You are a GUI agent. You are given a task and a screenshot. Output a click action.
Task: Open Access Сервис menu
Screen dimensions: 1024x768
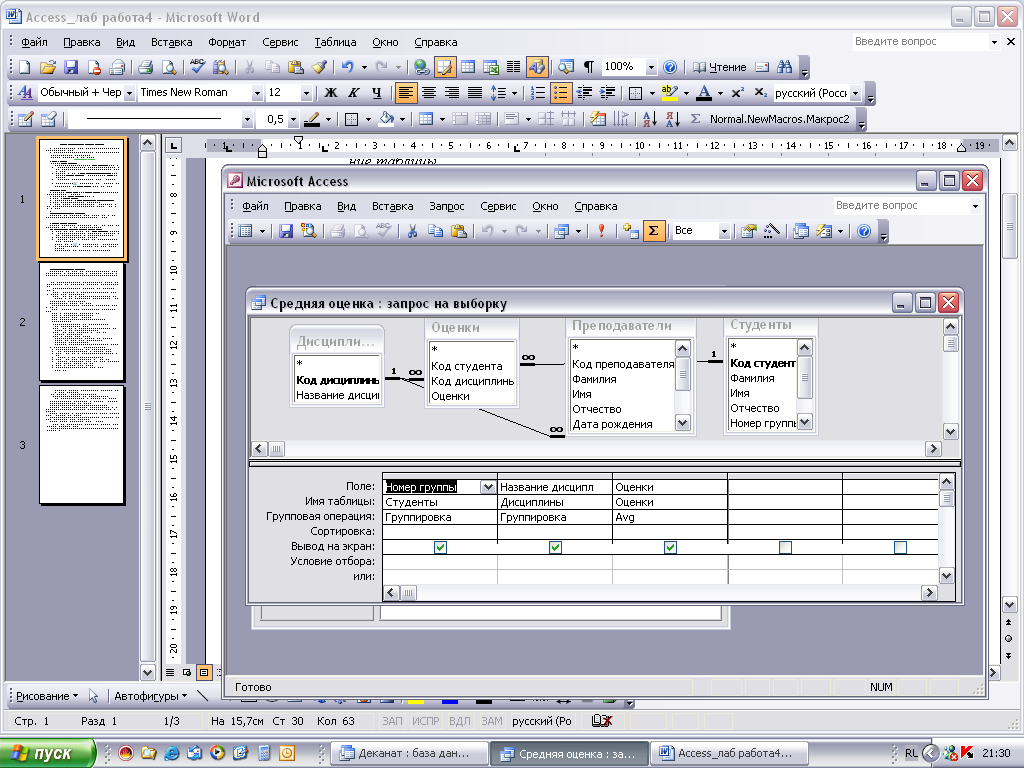[x=498, y=206]
